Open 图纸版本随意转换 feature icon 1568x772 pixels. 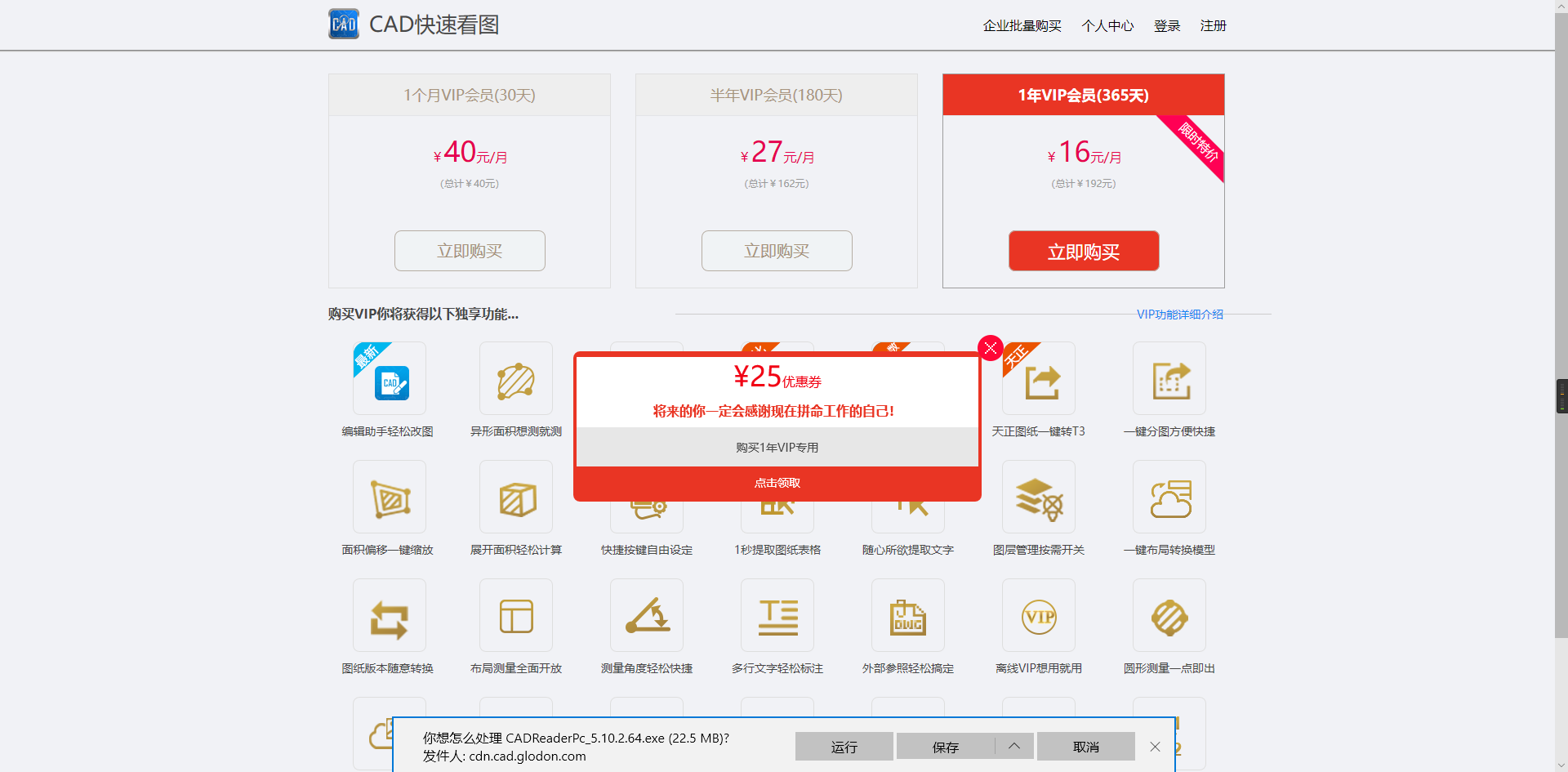pos(390,615)
